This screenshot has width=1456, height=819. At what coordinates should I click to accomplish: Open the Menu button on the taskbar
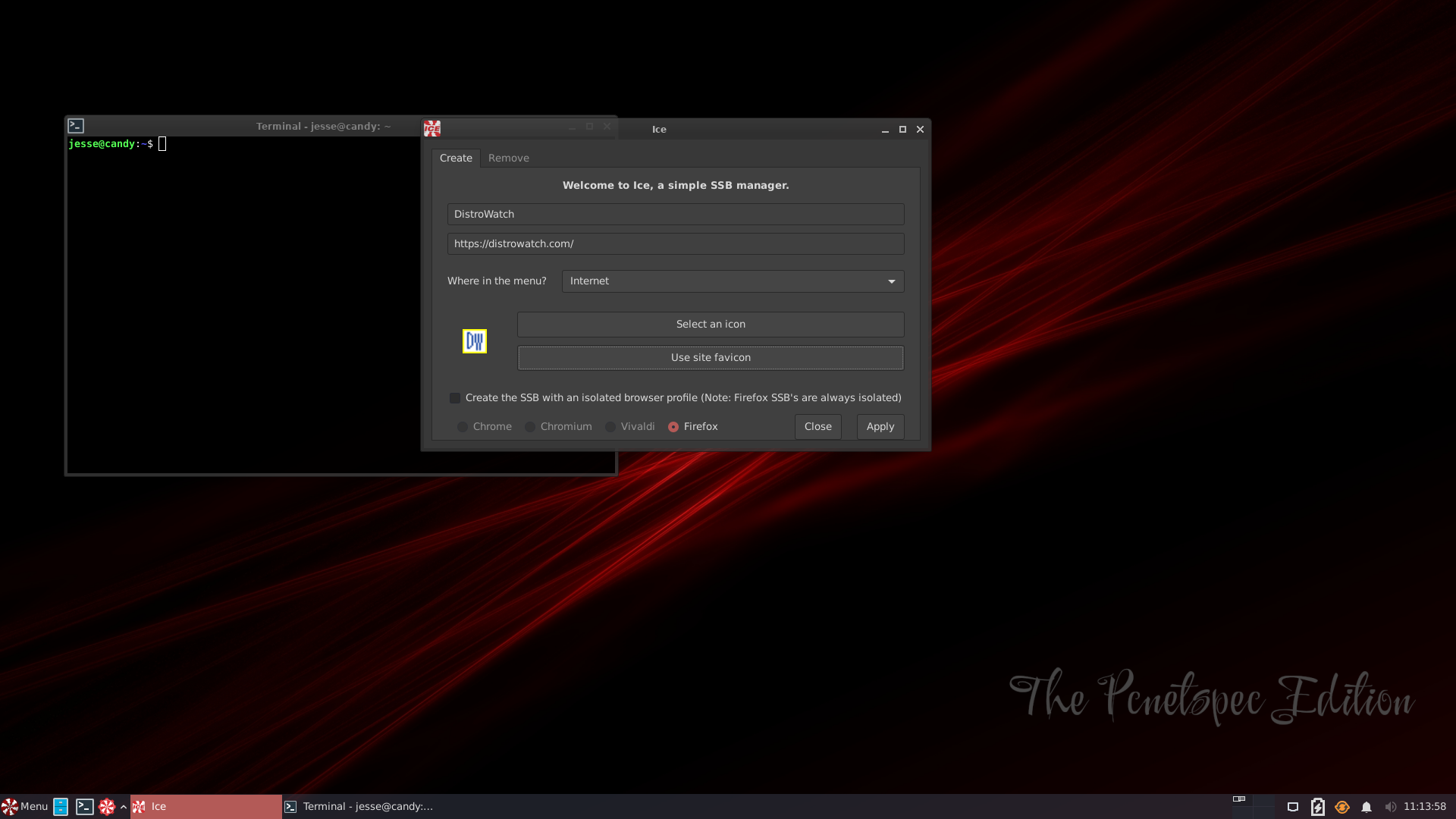(25, 806)
